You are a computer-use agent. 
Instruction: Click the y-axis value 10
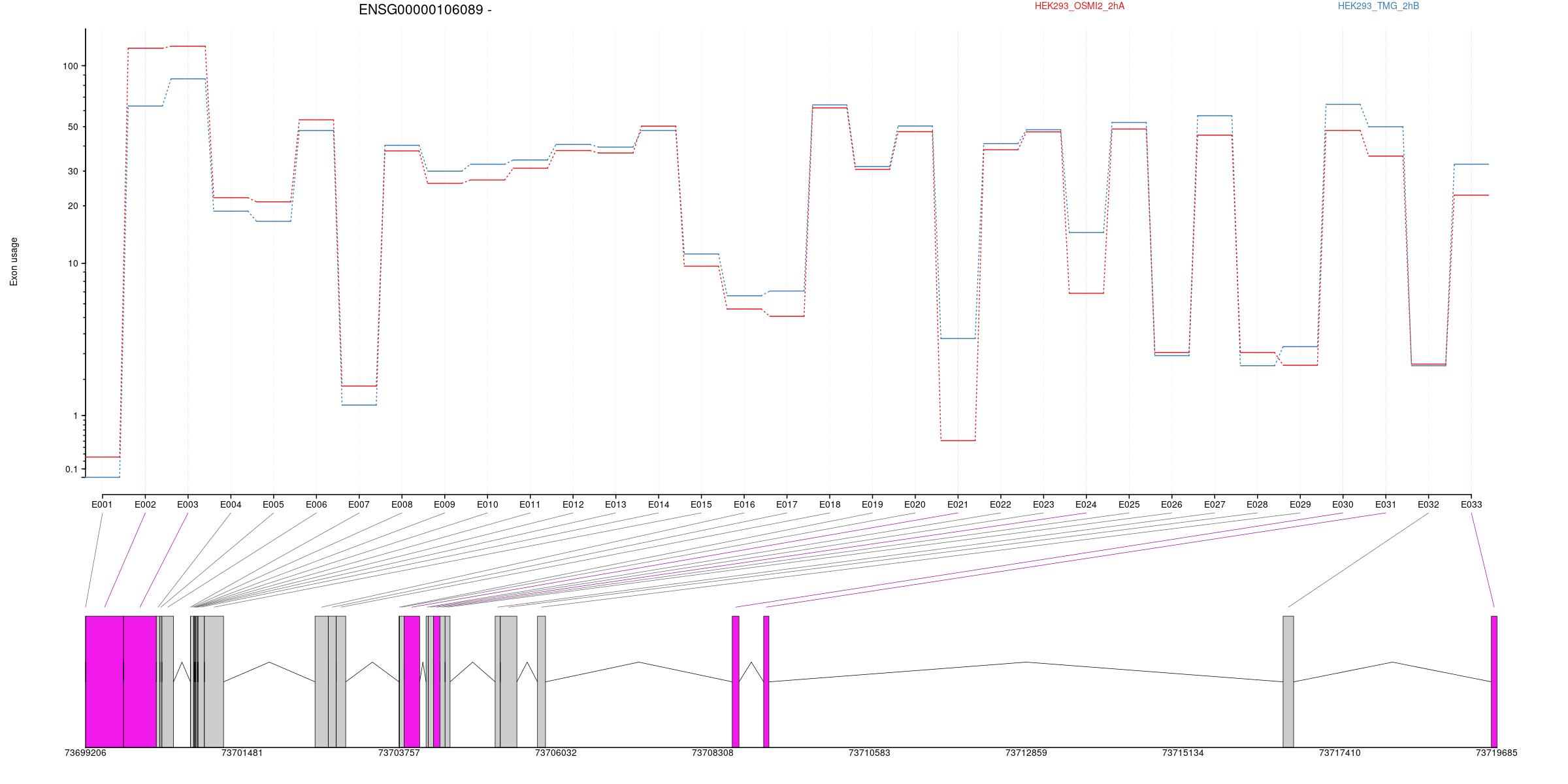[73, 263]
